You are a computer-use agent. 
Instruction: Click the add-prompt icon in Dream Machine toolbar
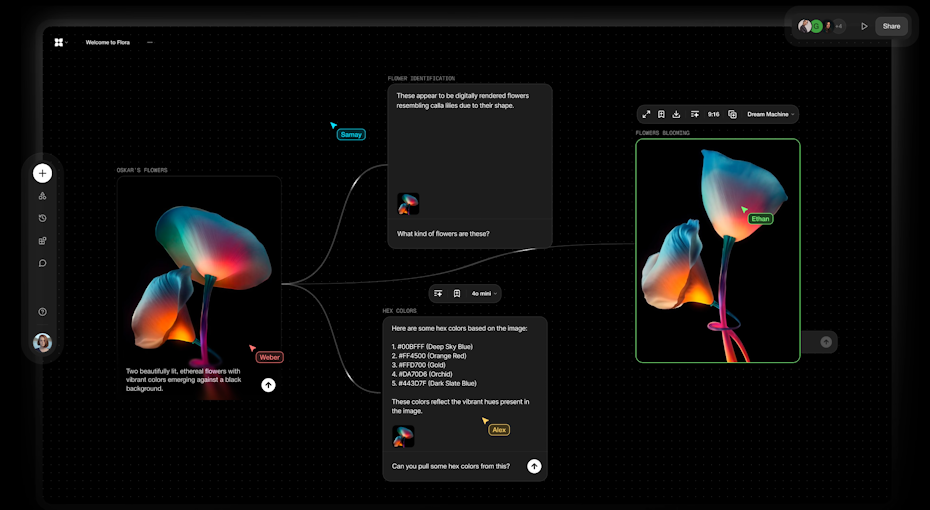[x=695, y=114]
